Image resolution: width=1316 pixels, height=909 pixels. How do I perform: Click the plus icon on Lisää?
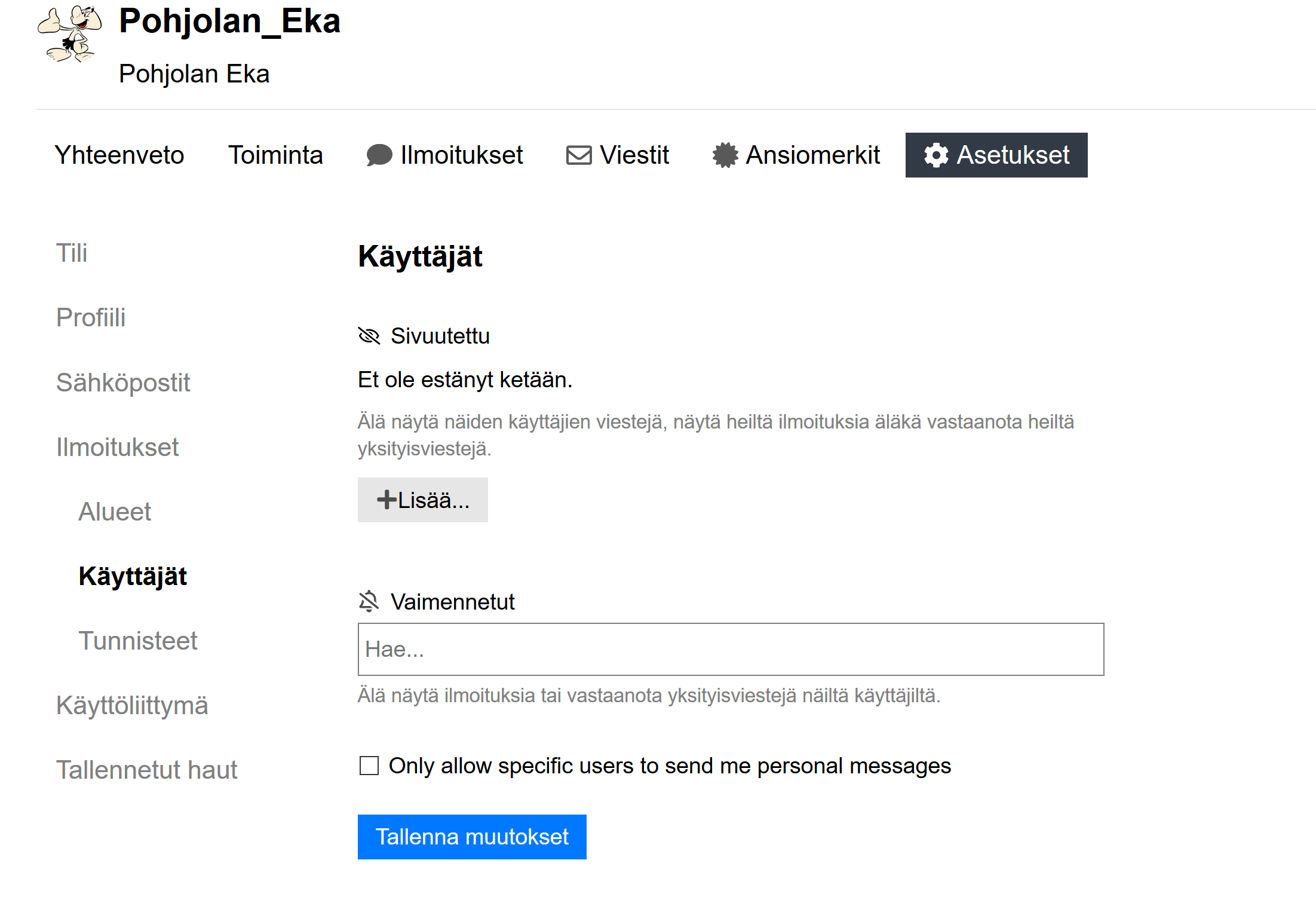(386, 500)
